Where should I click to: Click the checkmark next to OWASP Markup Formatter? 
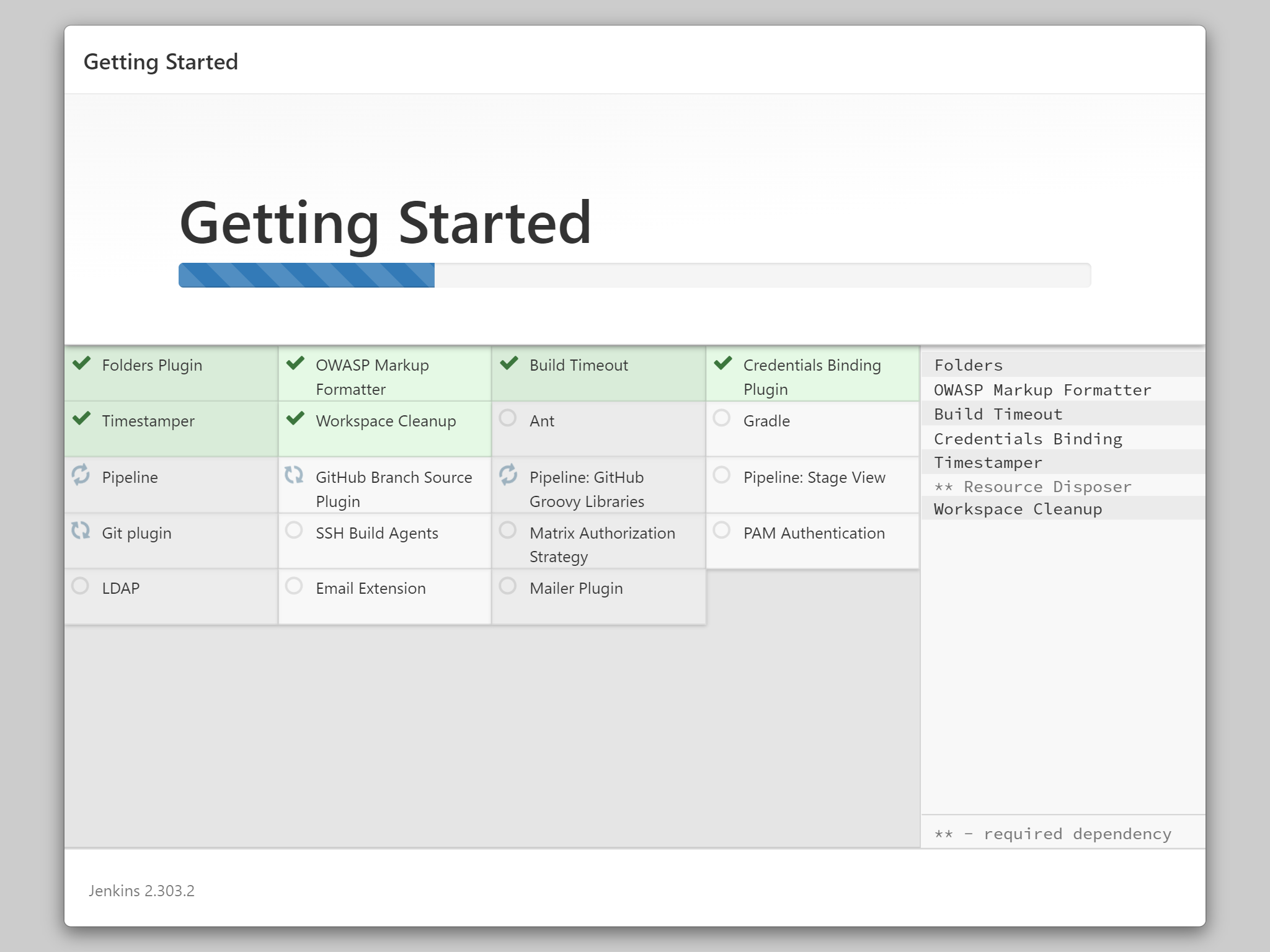[x=296, y=363]
